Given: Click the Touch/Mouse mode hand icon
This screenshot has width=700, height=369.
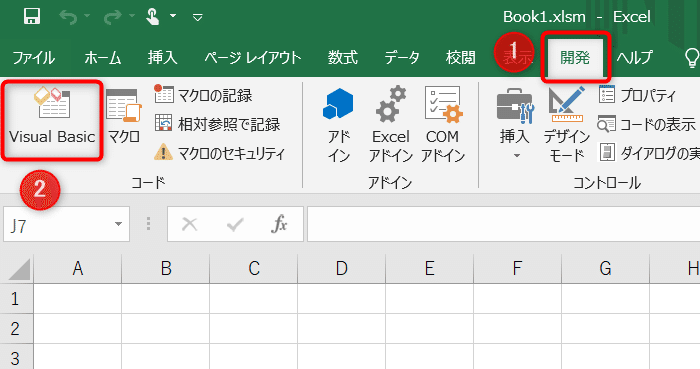Looking at the screenshot, I should coord(153,17).
